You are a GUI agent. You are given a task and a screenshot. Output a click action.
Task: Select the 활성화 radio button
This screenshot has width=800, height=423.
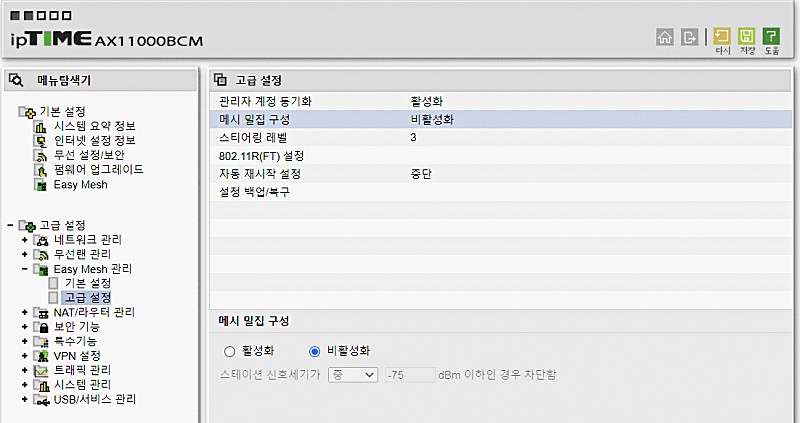coord(231,351)
